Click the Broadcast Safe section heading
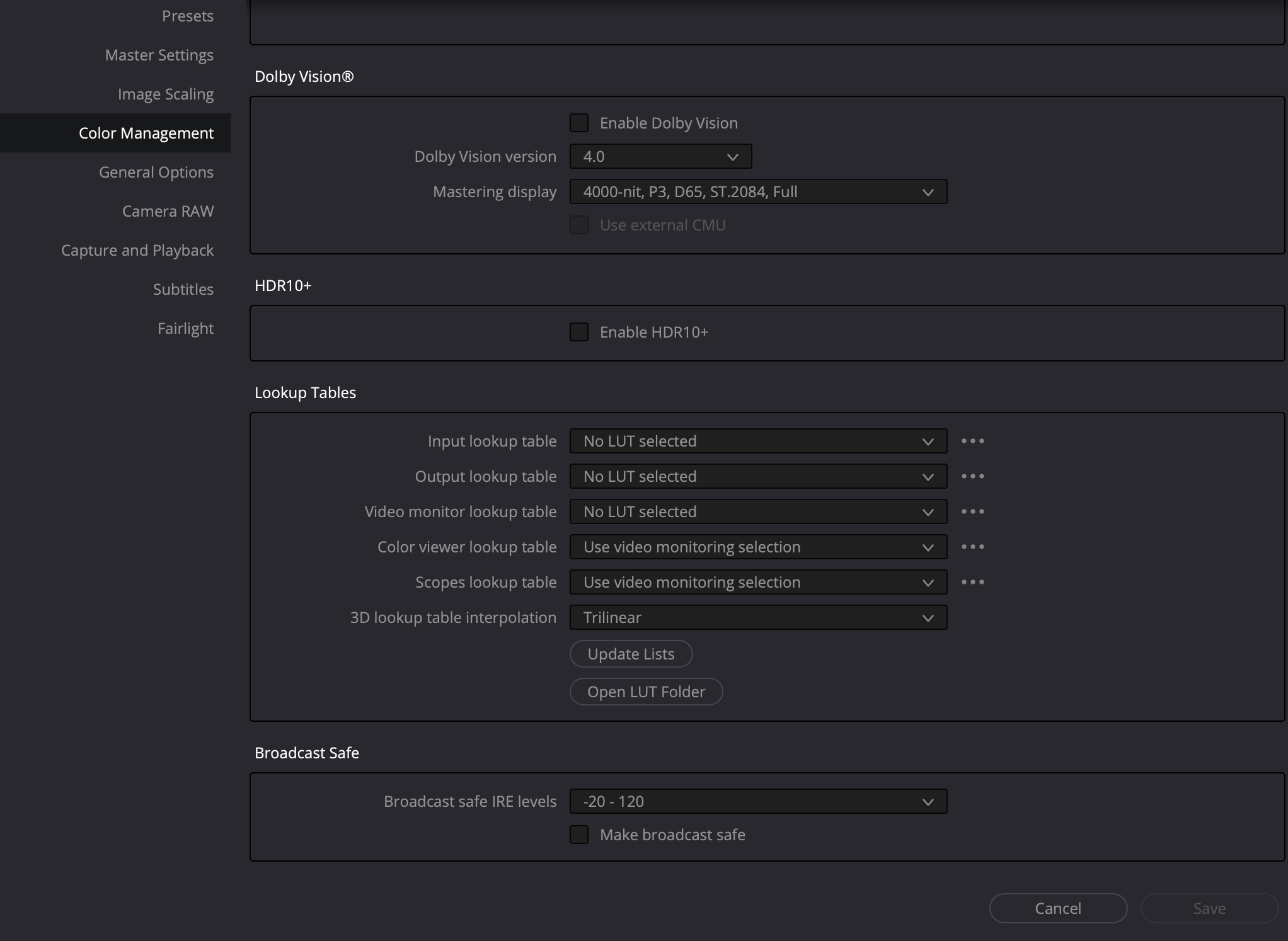The height and width of the screenshot is (941, 1288). (307, 753)
